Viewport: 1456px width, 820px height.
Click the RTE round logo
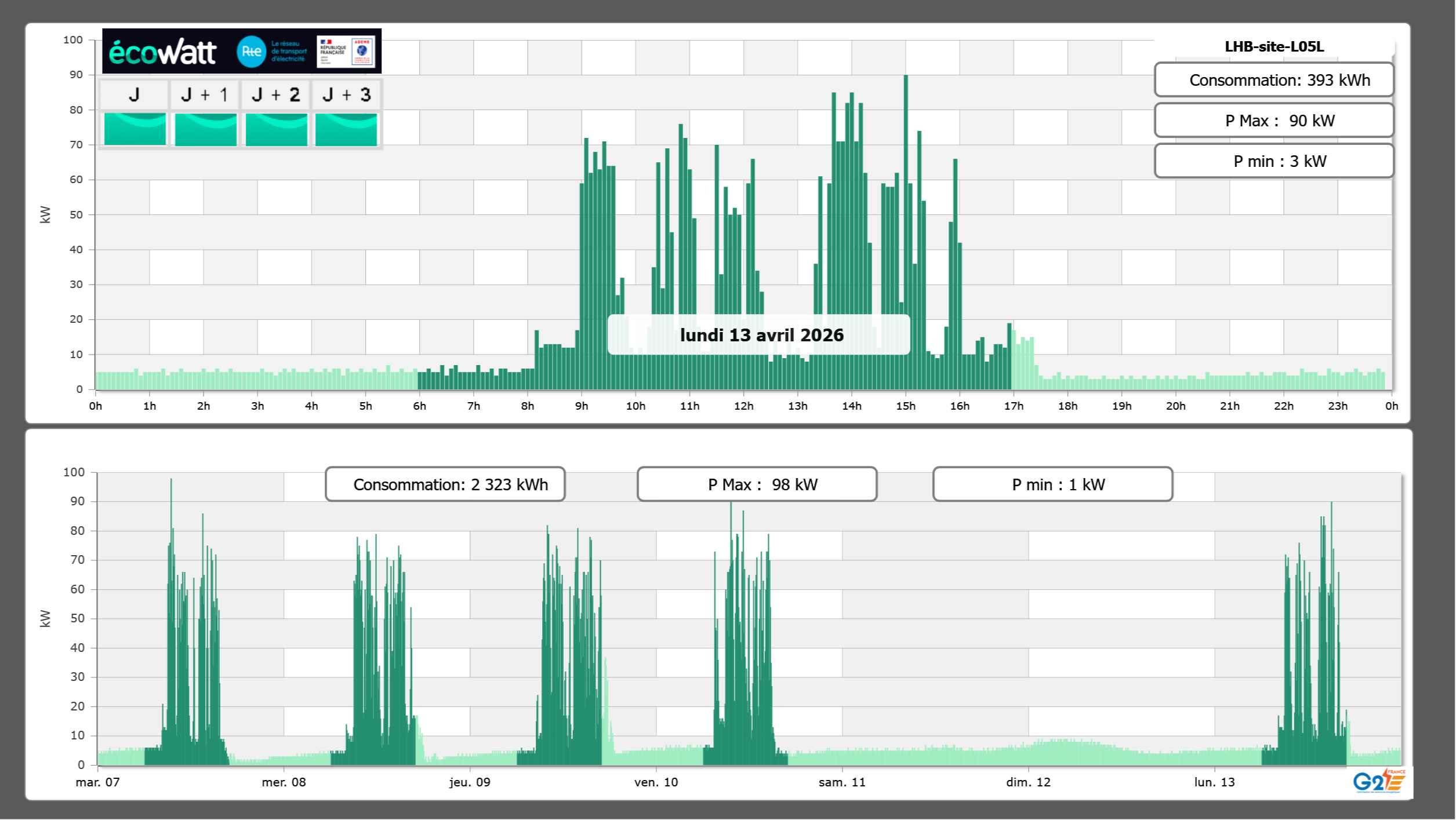coord(251,52)
